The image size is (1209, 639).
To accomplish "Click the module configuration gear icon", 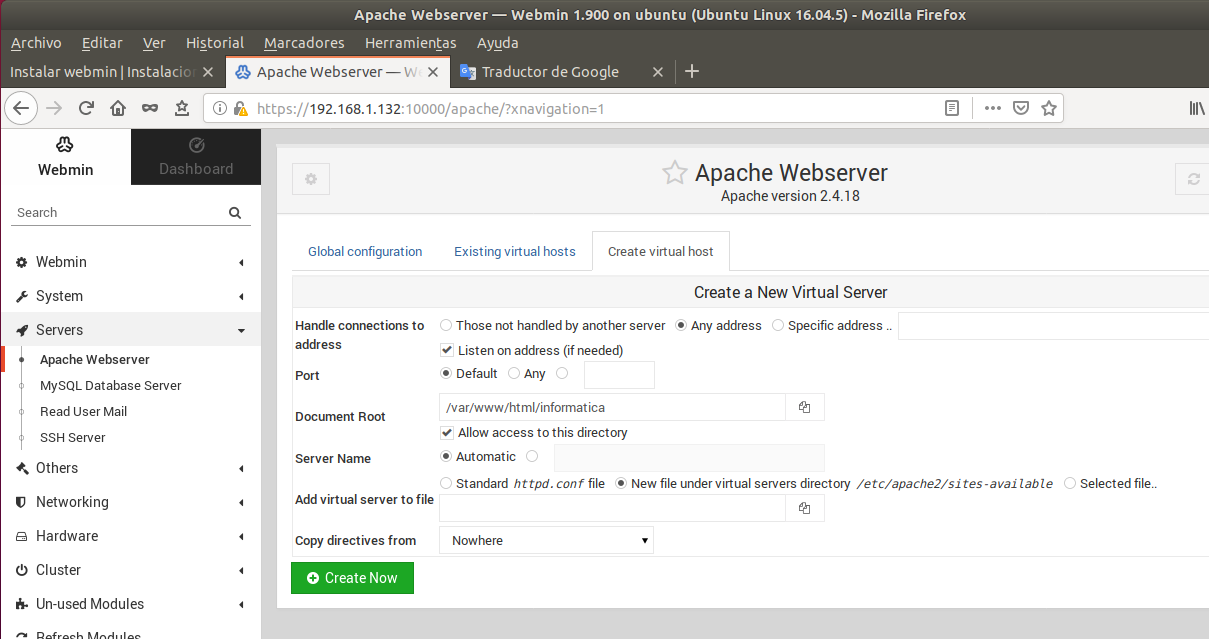I will click(x=311, y=179).
